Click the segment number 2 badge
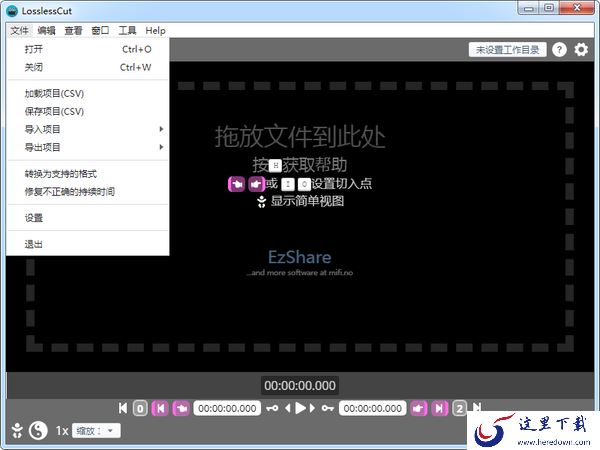Screen dimensions: 600x450 [459, 408]
